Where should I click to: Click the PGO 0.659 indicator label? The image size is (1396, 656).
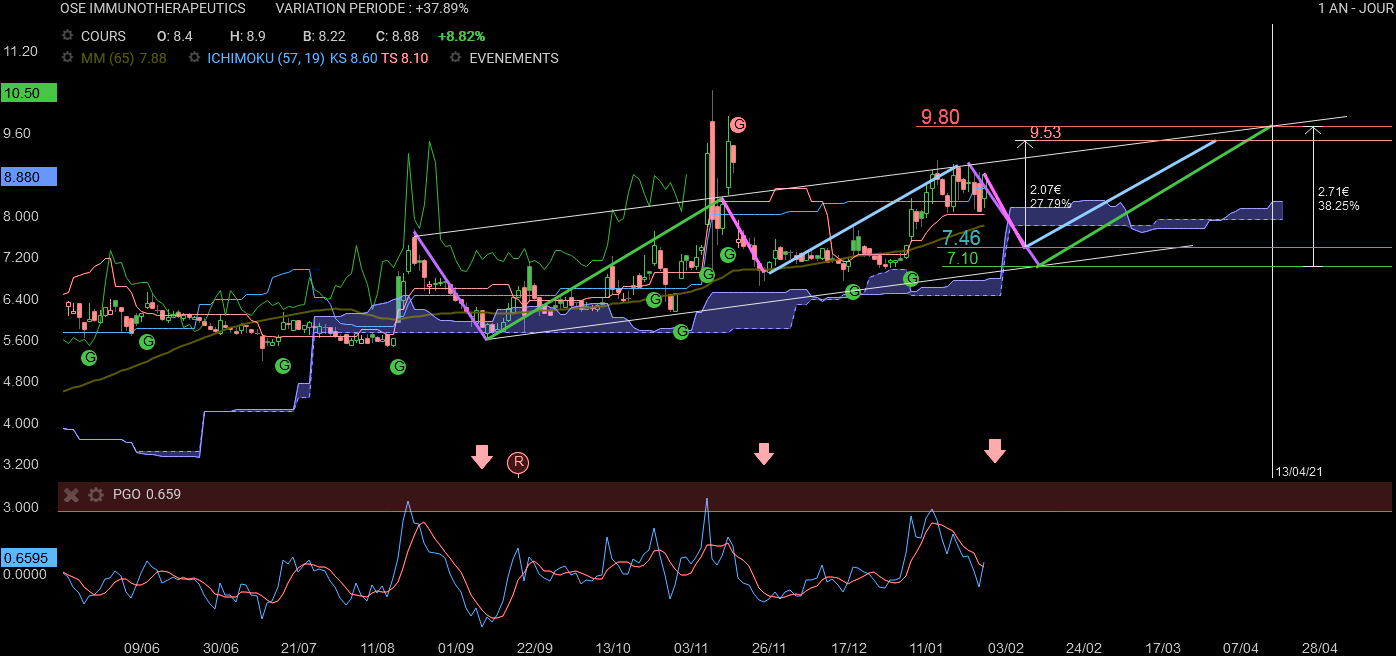point(147,494)
